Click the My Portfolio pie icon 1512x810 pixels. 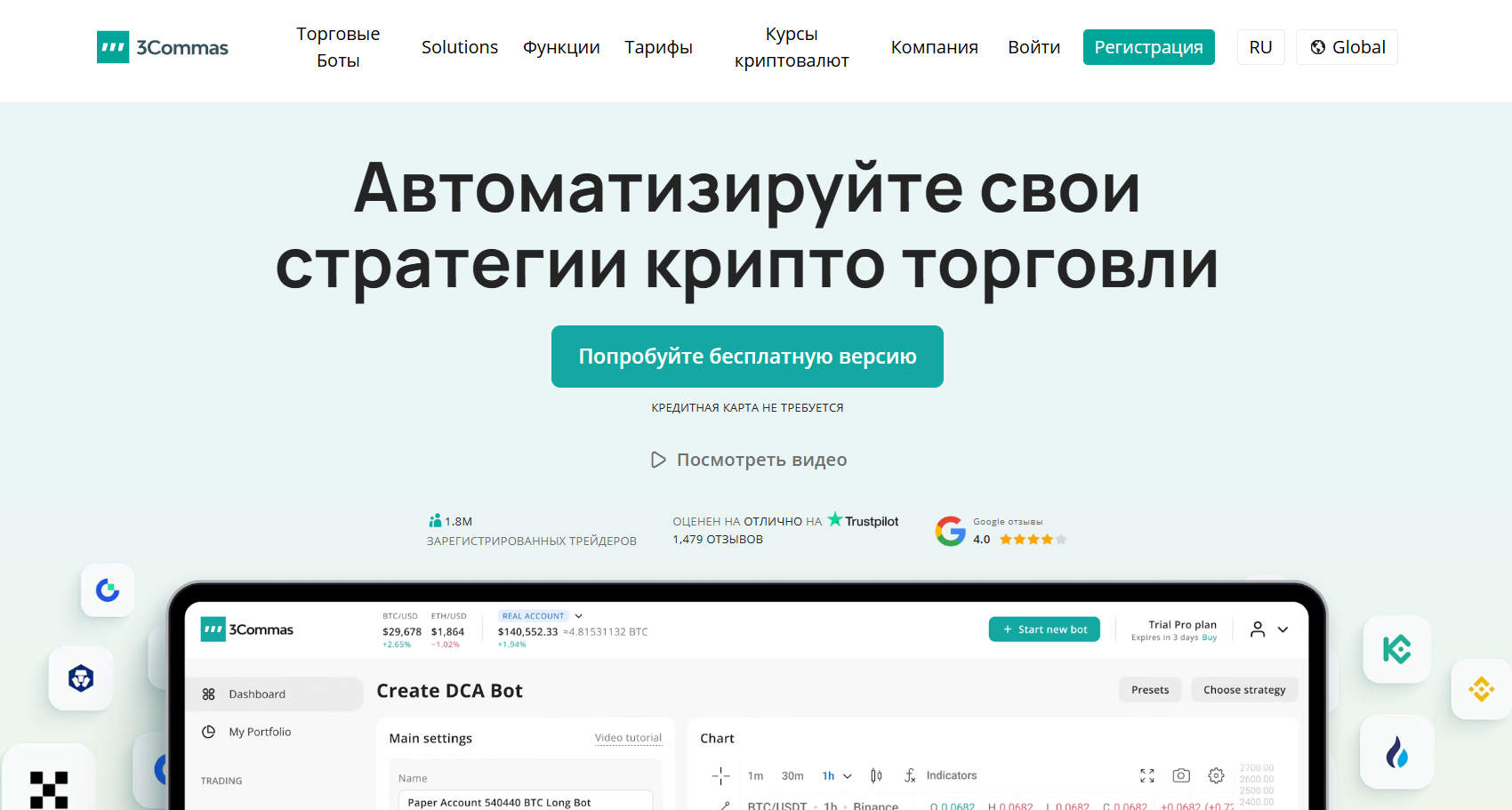click(209, 732)
